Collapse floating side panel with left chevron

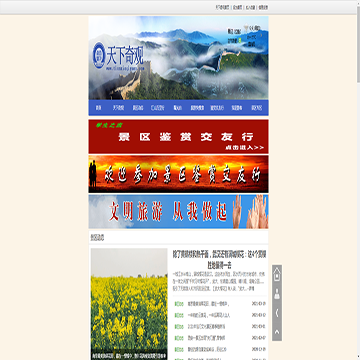277,313
